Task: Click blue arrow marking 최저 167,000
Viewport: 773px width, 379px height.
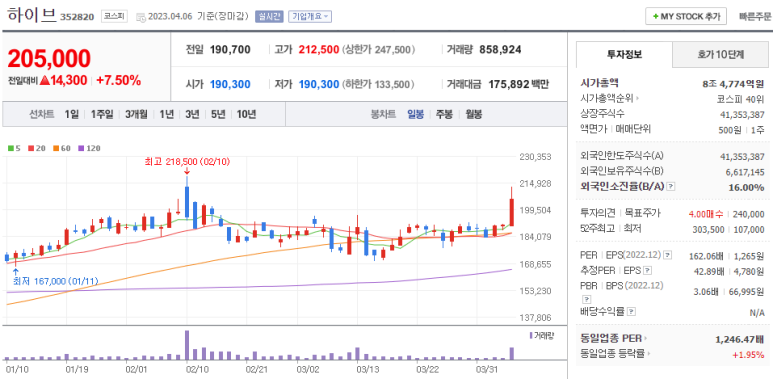Action: pyautogui.click(x=15, y=272)
